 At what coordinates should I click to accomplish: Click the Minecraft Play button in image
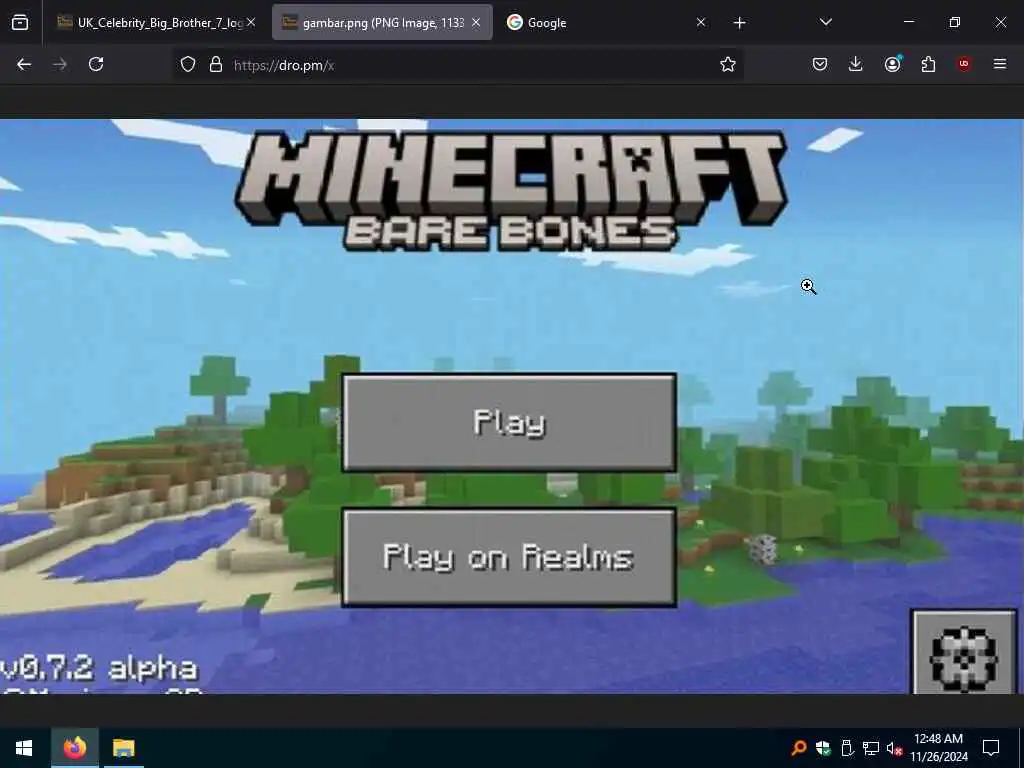(x=509, y=423)
